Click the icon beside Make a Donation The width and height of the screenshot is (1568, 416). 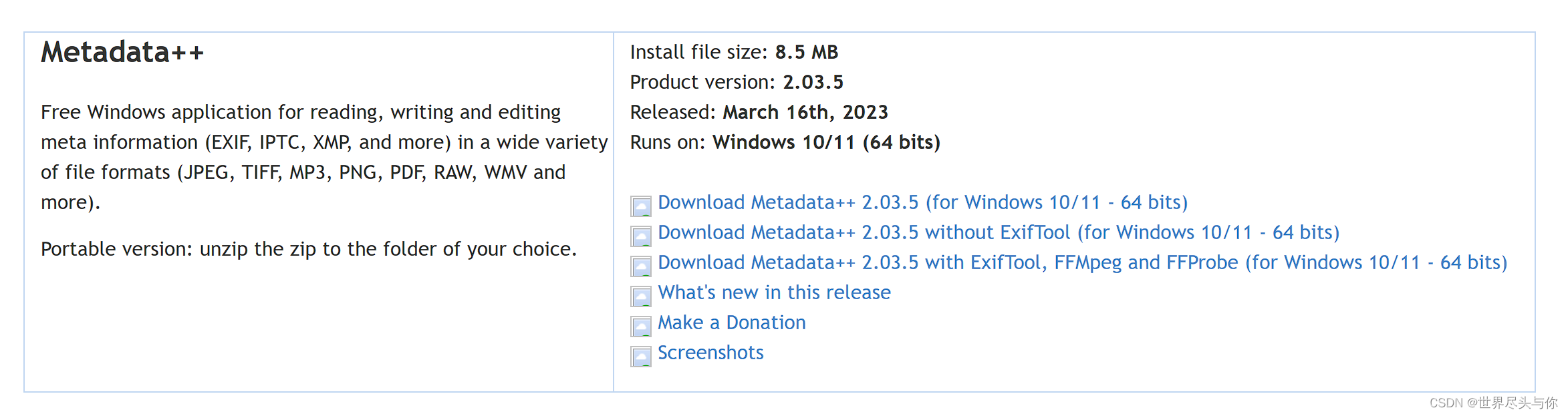coord(641,327)
